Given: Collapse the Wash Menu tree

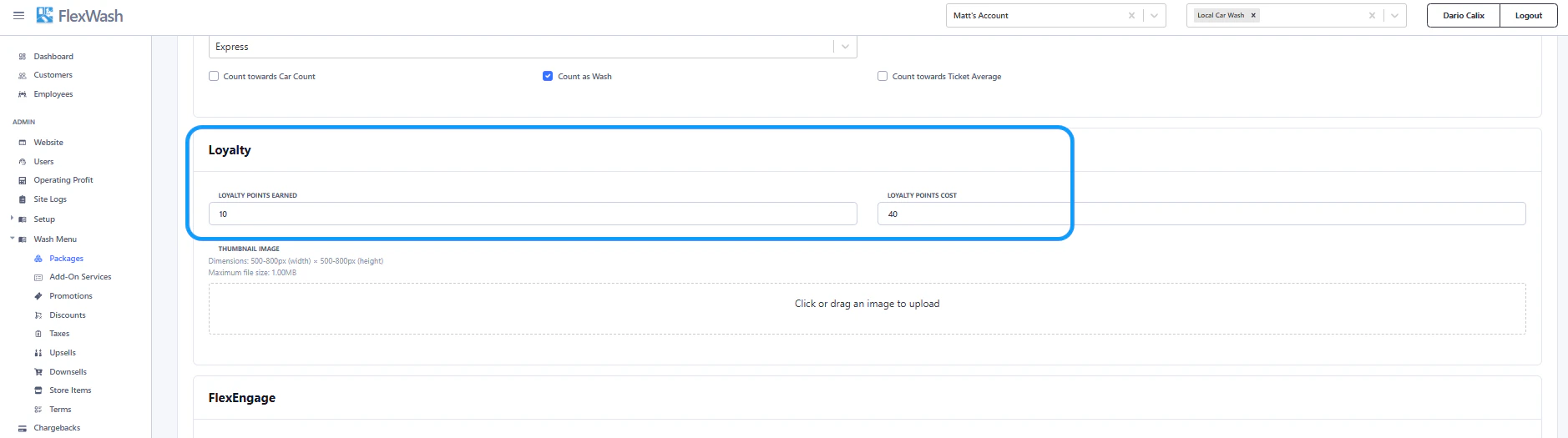Looking at the screenshot, I should 12,239.
